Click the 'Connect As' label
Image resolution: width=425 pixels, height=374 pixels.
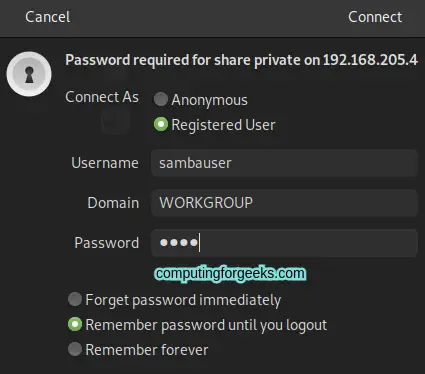pyautogui.click(x=102, y=97)
